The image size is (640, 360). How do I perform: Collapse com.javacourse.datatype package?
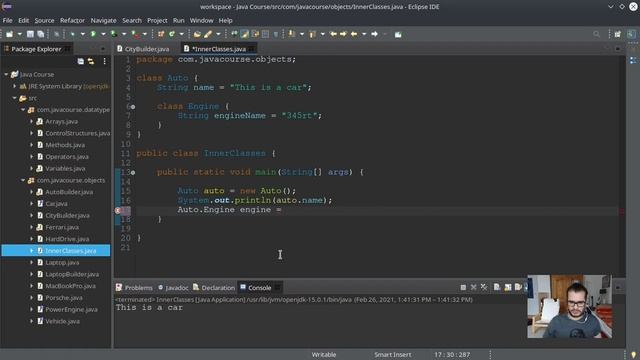click(x=23, y=110)
